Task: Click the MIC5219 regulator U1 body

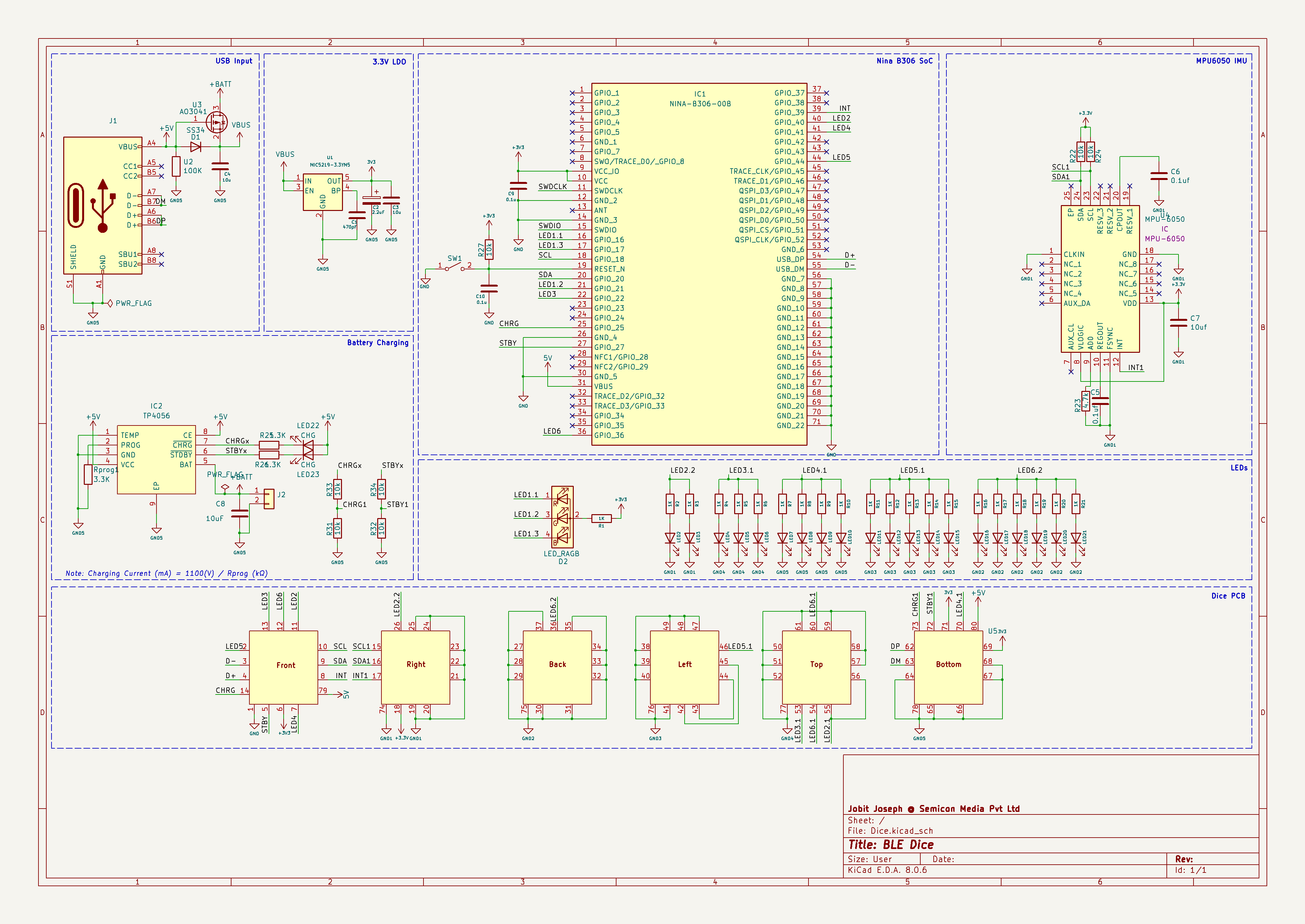Action: pos(322,192)
